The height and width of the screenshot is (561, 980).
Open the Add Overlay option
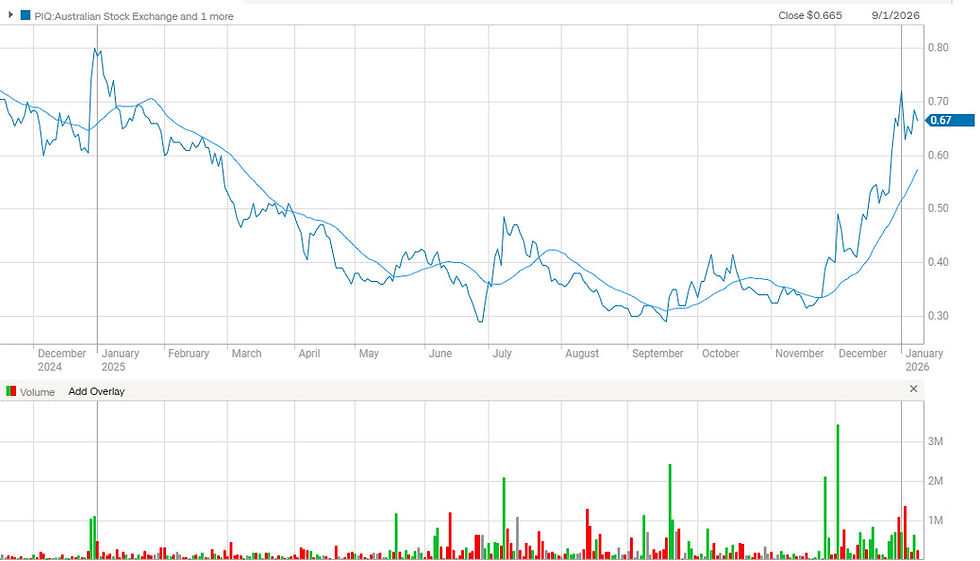tap(96, 392)
